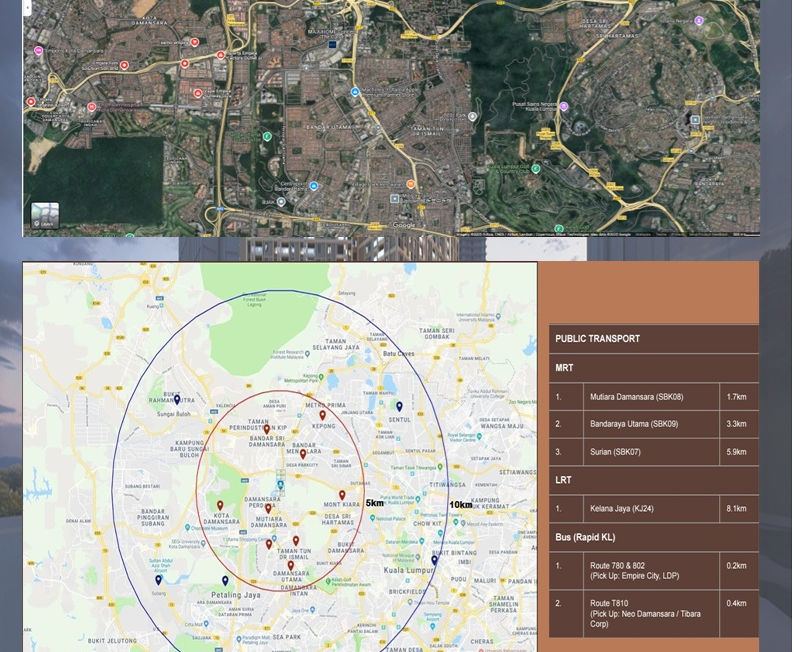
Task: Open the Layers thumbnail on the satellite map
Action: point(45,215)
